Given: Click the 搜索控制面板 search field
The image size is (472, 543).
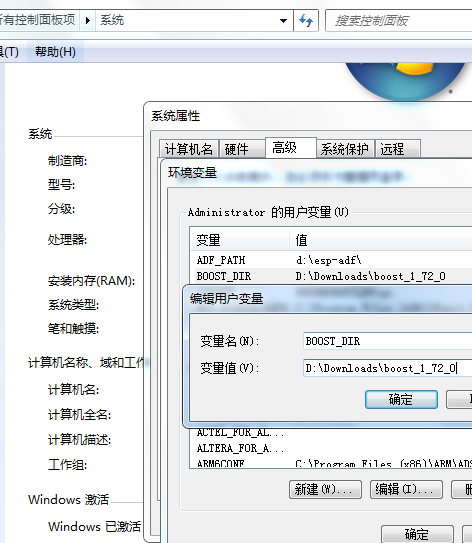Looking at the screenshot, I should click(x=399, y=21).
